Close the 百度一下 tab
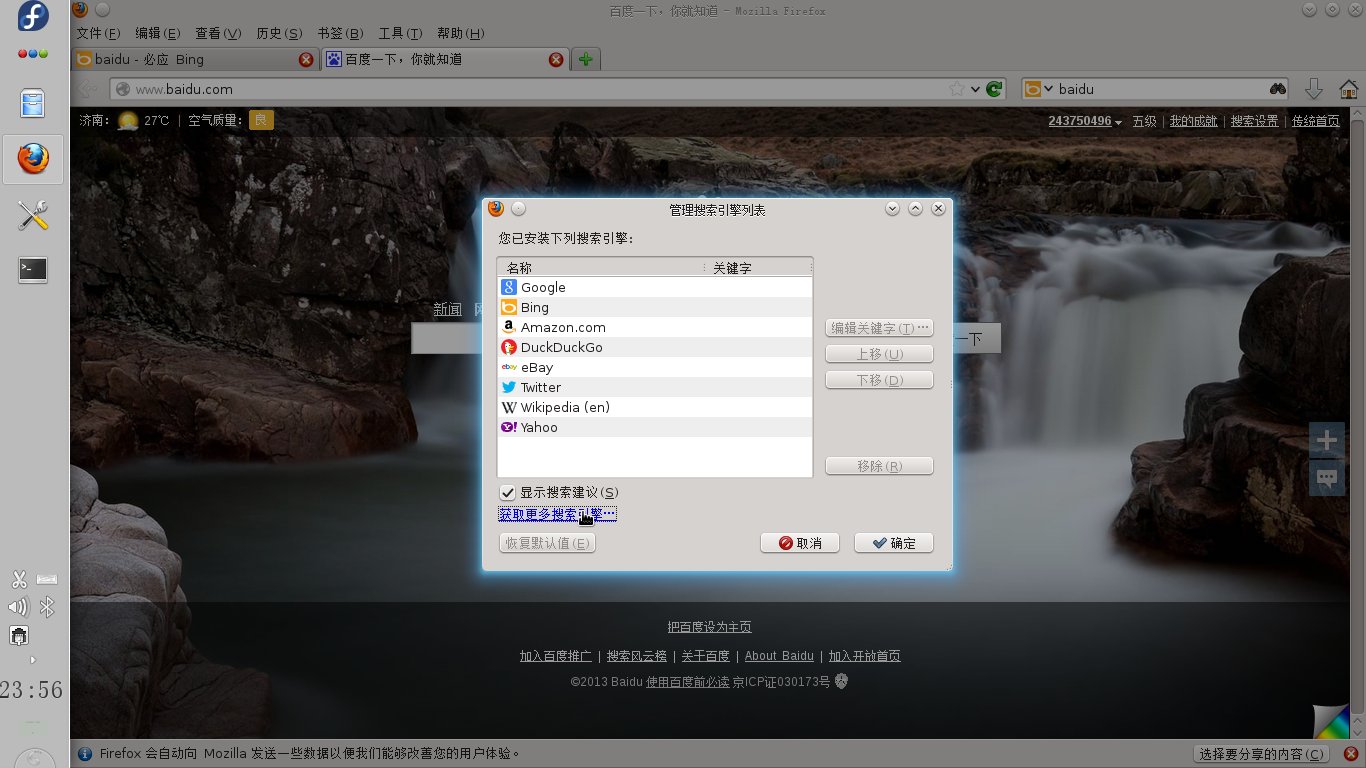 click(x=556, y=60)
